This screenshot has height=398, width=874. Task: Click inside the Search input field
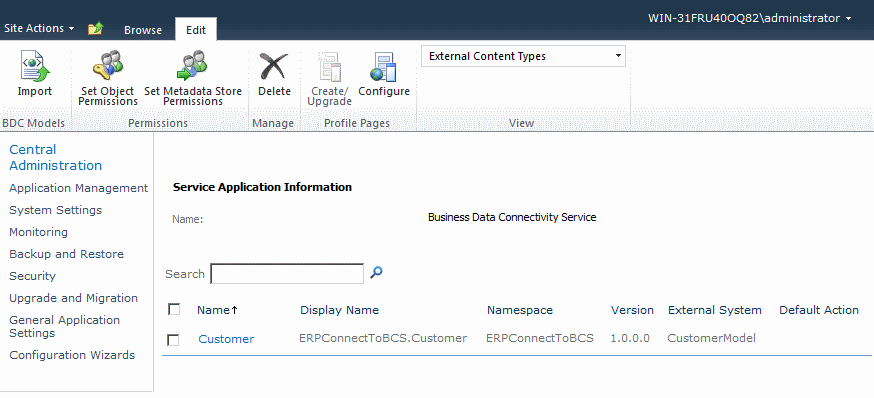tap(287, 274)
